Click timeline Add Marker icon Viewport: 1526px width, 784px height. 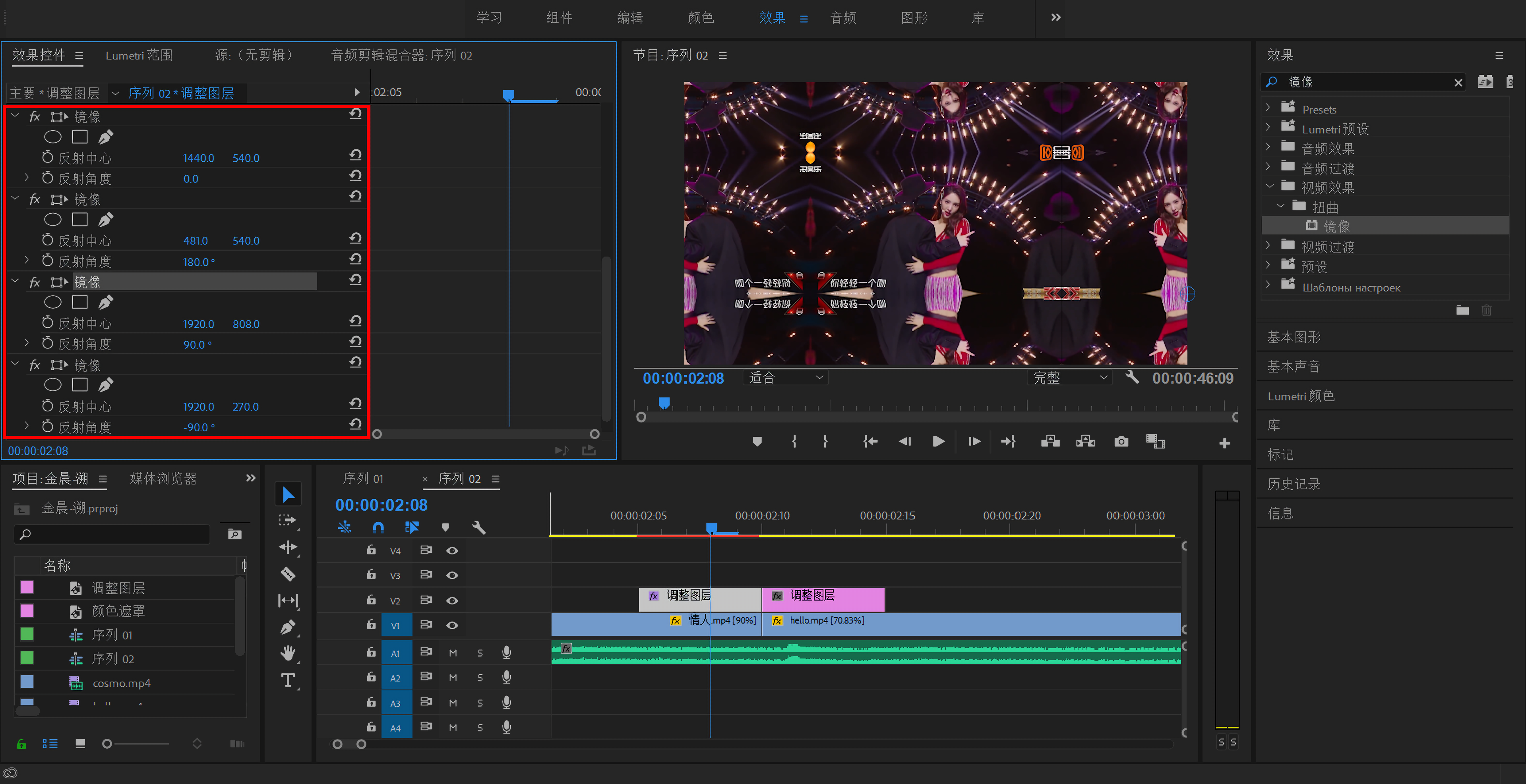pyautogui.click(x=445, y=527)
